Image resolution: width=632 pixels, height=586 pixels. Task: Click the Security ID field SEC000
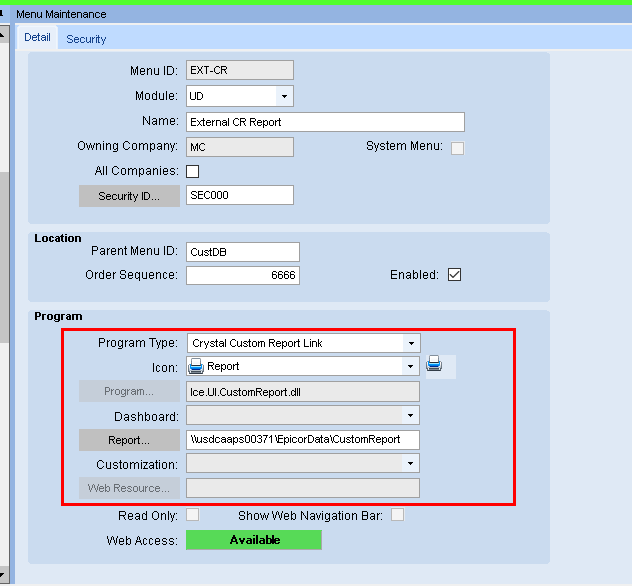coord(240,195)
